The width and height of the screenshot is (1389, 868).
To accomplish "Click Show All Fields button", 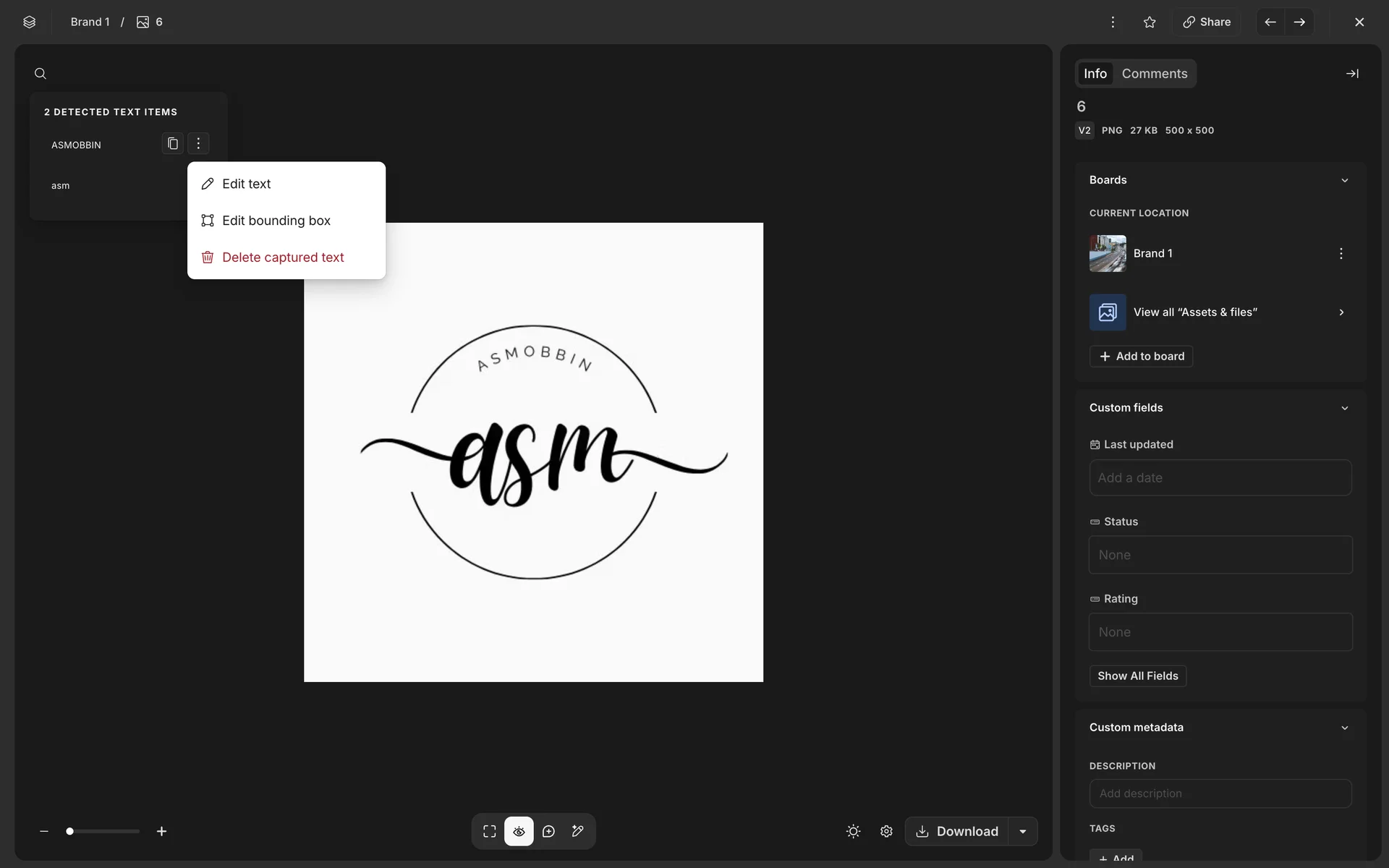I will [1137, 676].
